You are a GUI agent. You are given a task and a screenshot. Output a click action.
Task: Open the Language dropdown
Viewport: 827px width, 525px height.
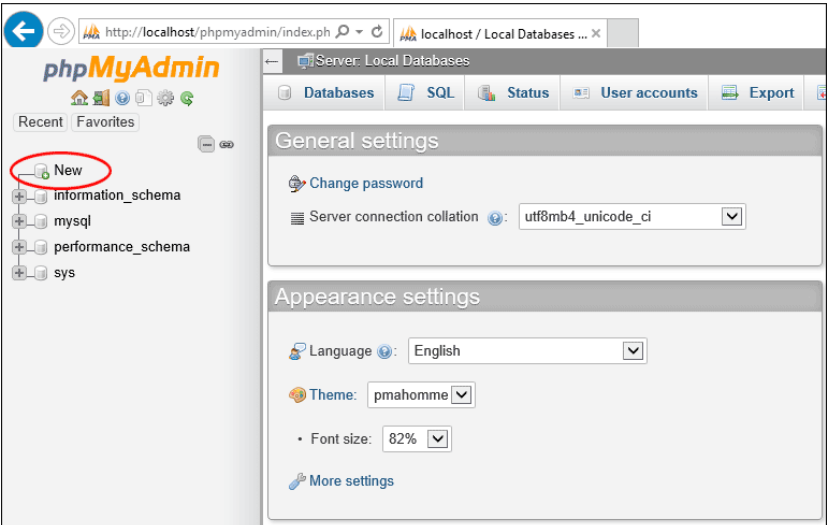pyautogui.click(x=527, y=351)
